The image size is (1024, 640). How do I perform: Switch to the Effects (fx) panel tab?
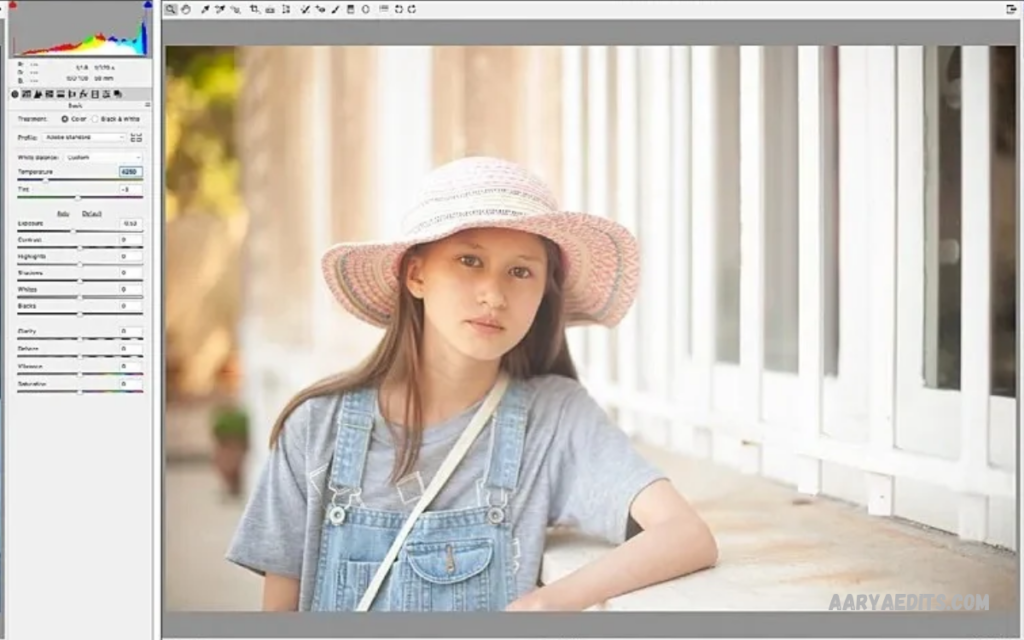point(84,95)
